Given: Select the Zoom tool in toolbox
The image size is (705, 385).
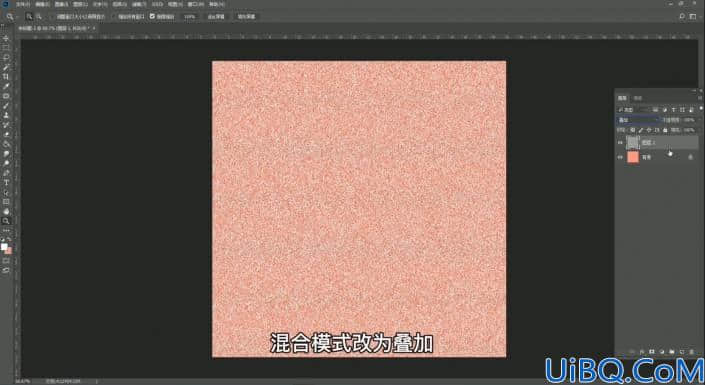Looking at the screenshot, I should pyautogui.click(x=6, y=221).
